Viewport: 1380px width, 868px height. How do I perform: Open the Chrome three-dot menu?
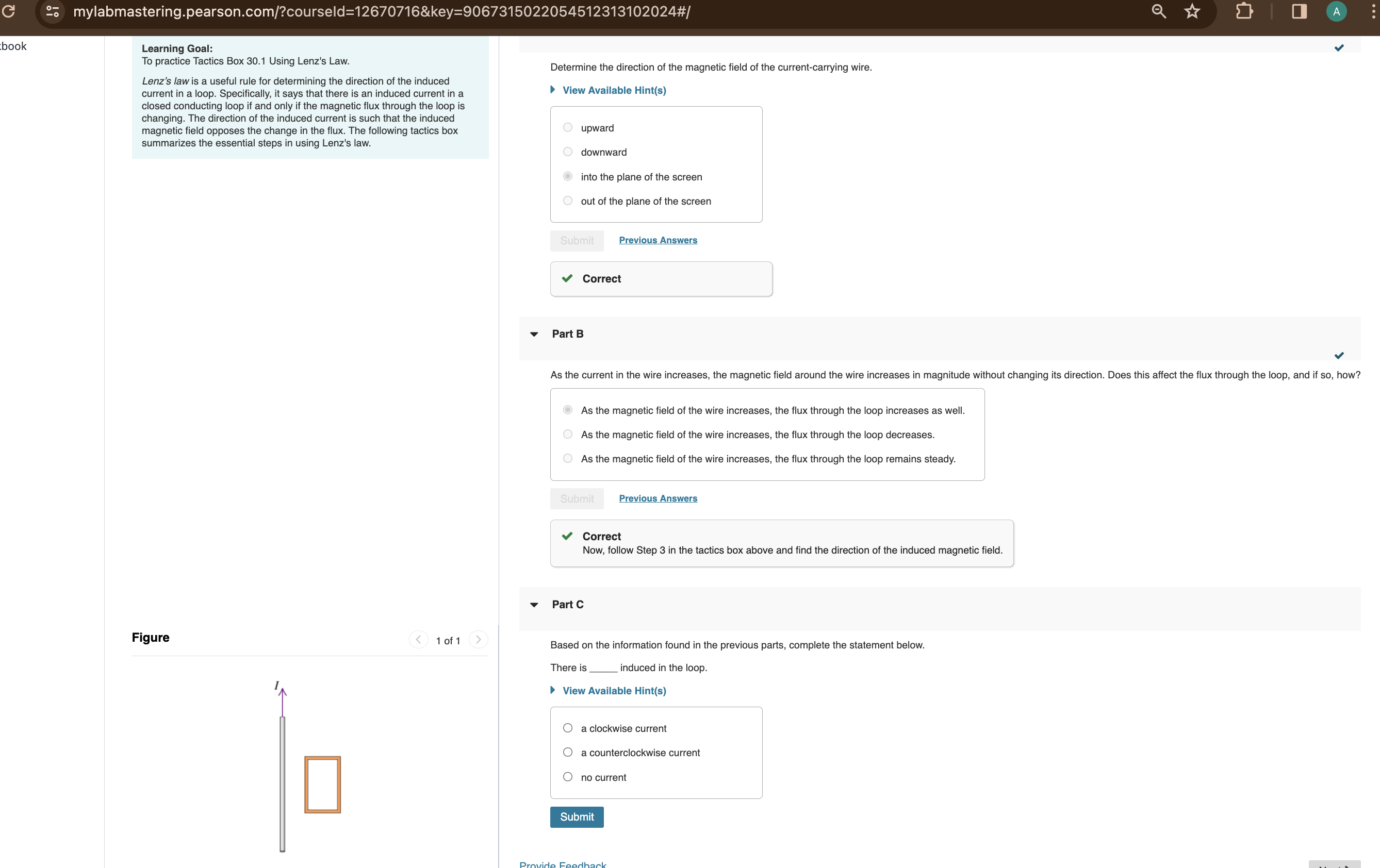tap(1372, 11)
